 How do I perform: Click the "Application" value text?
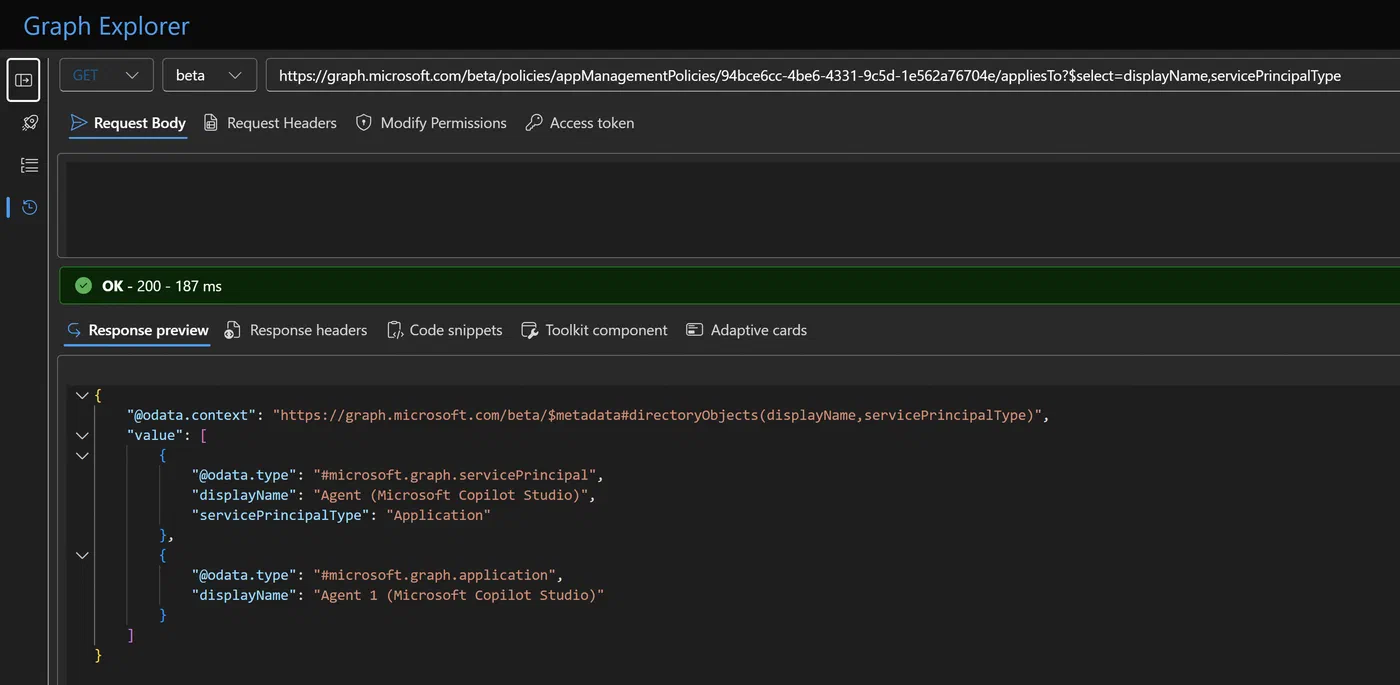[438, 515]
